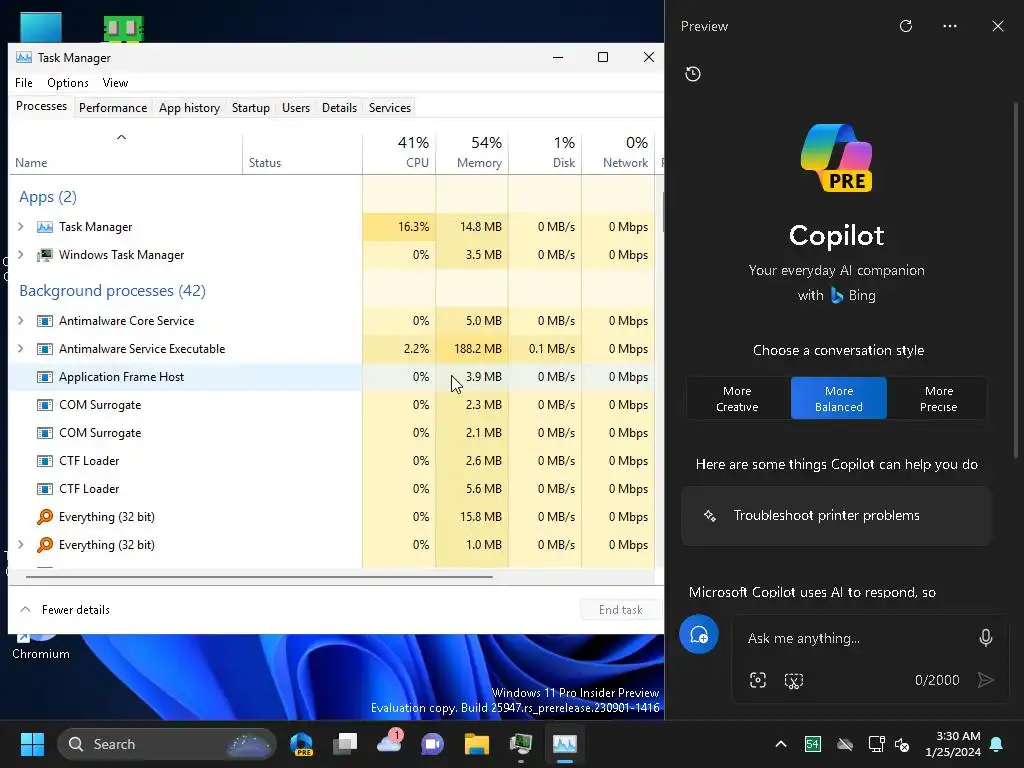
Task: Expand Antimalware Service Executable row
Action: 21,349
